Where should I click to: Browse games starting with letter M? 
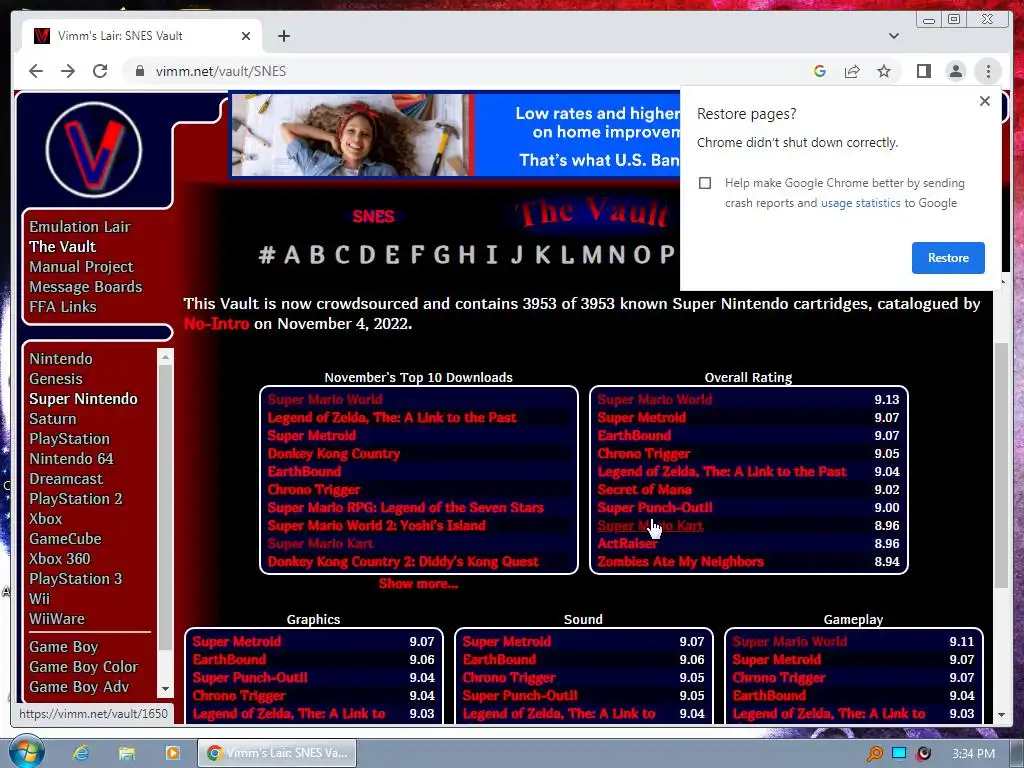tap(592, 254)
